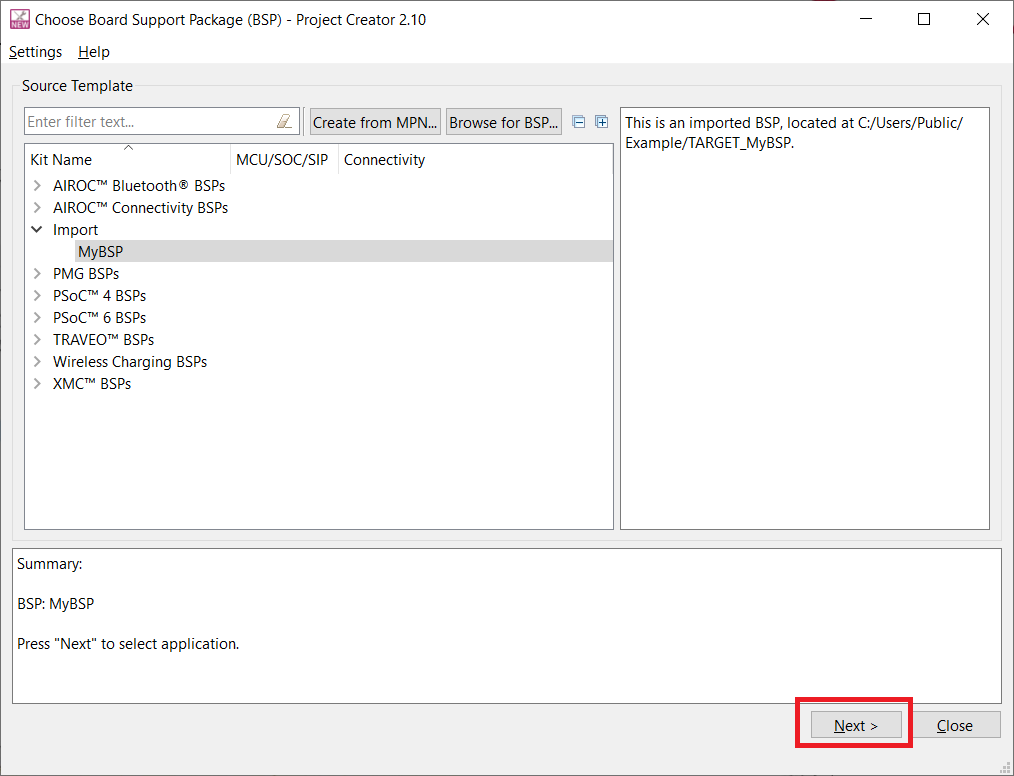Expand AIROC Connectivity BSPs group
The image size is (1014, 776).
pos(38,208)
